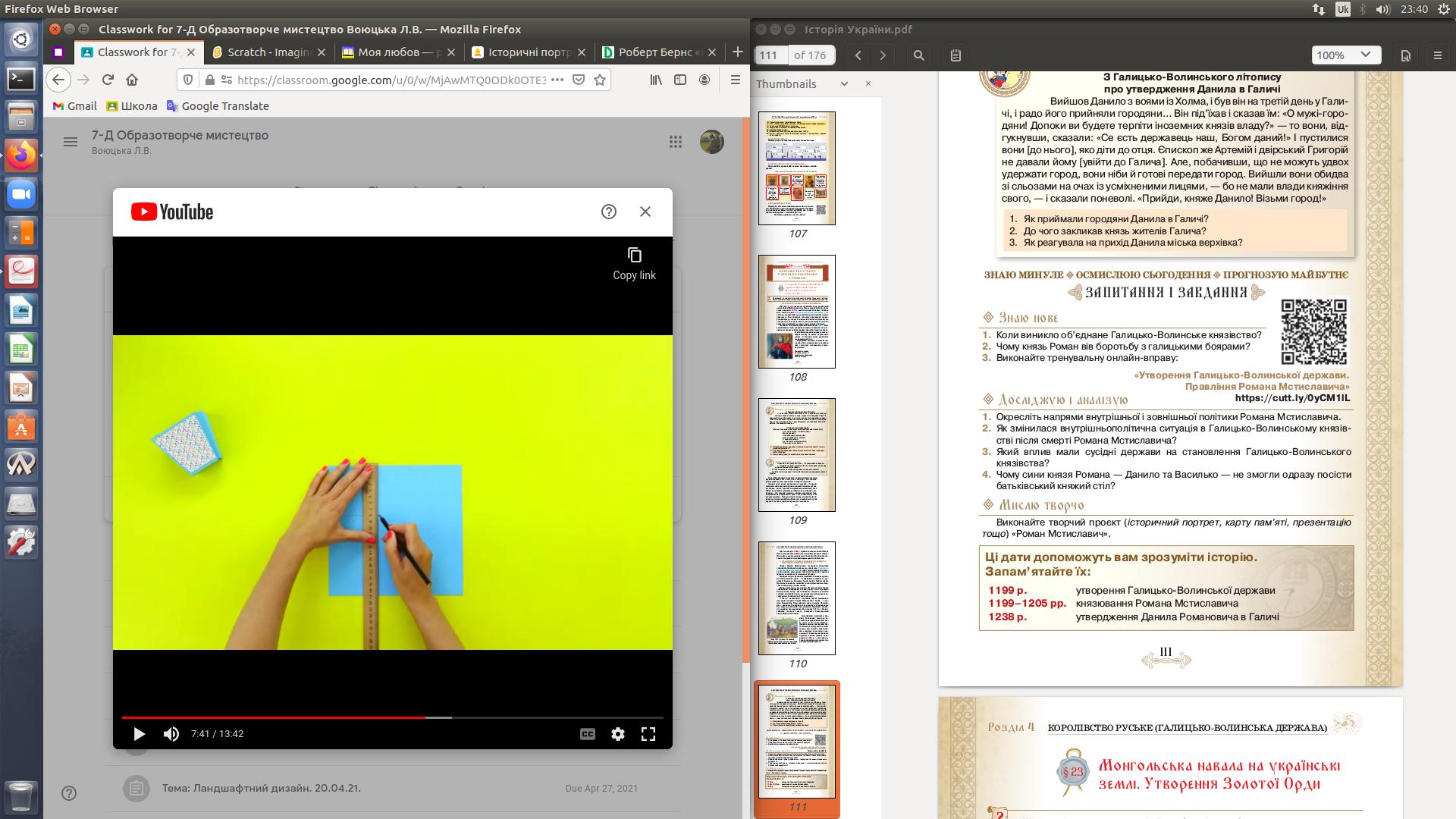Open the Школа bookmark folder
The height and width of the screenshot is (819, 1456).
point(132,106)
